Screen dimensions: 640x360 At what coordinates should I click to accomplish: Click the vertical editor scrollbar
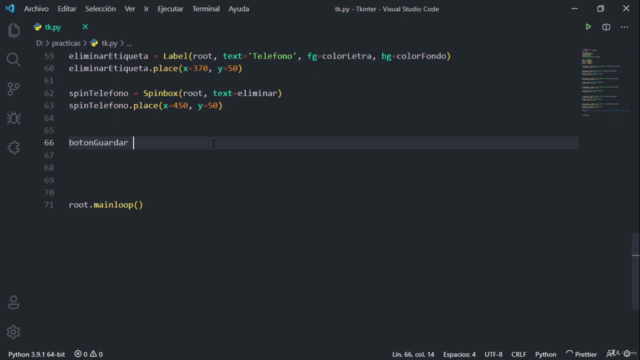click(636, 271)
